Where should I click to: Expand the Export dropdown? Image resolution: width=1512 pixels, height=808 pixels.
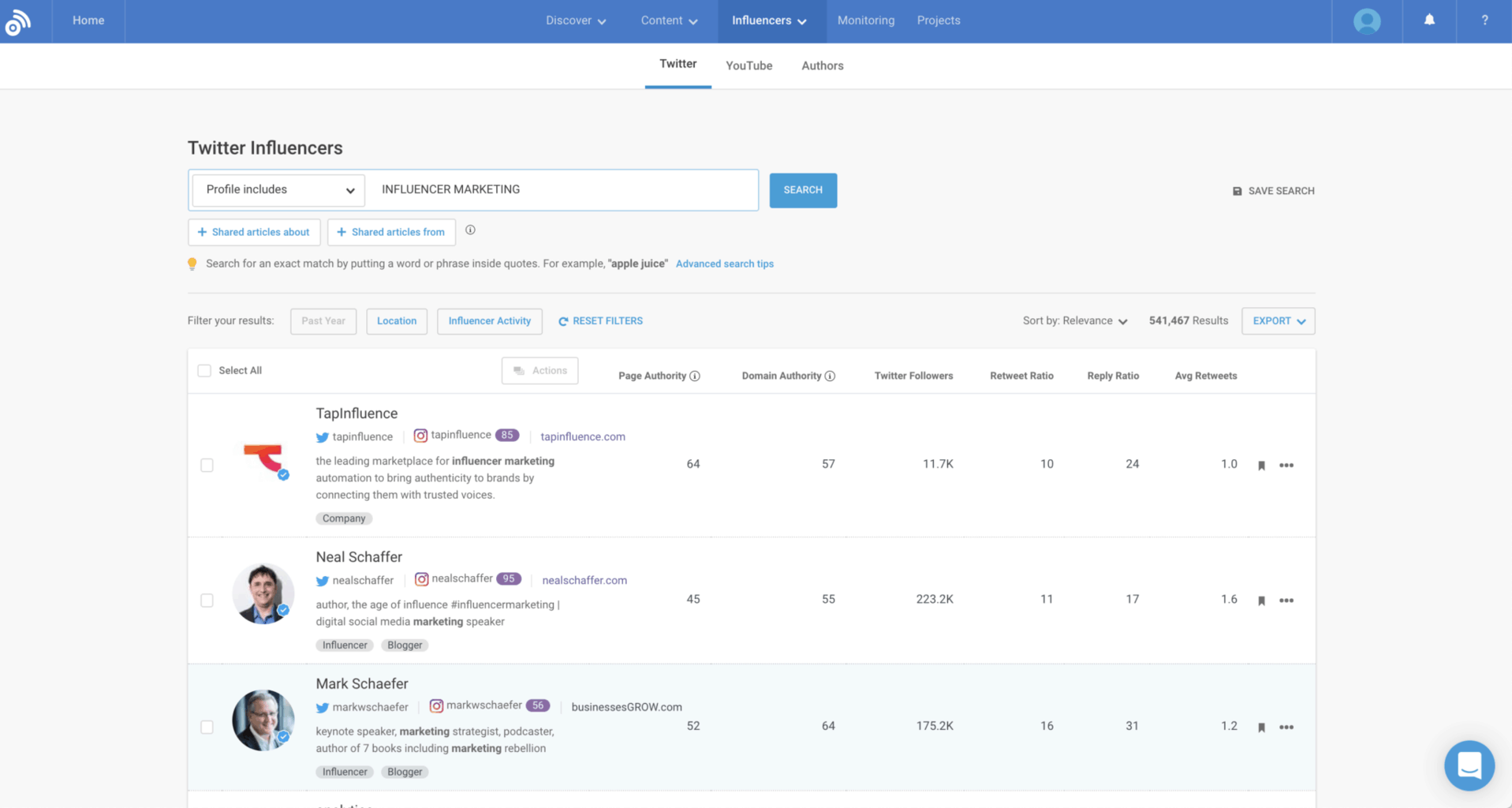point(1278,321)
